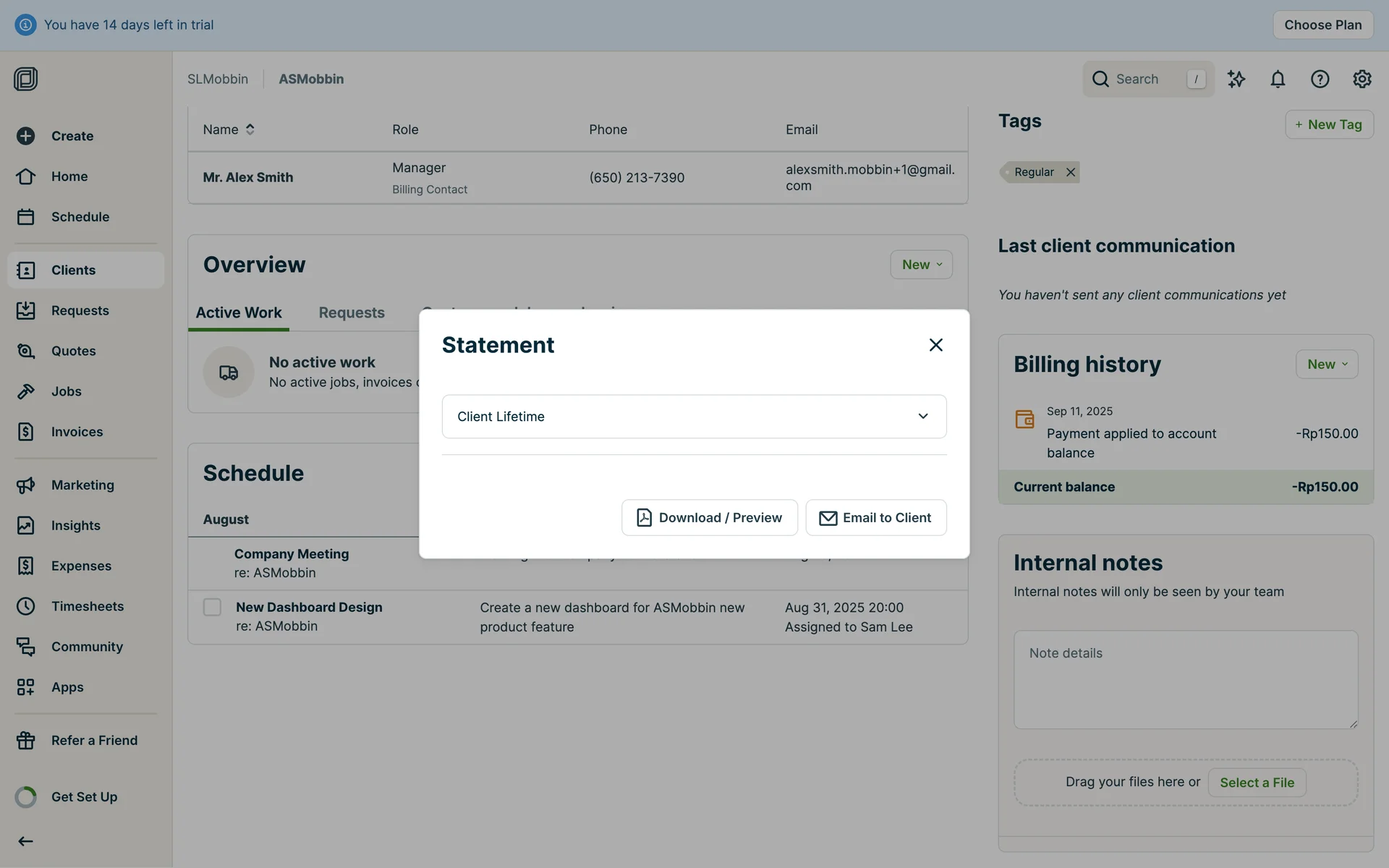The width and height of the screenshot is (1389, 868).
Task: Click Download / Preview button
Action: coord(709,518)
